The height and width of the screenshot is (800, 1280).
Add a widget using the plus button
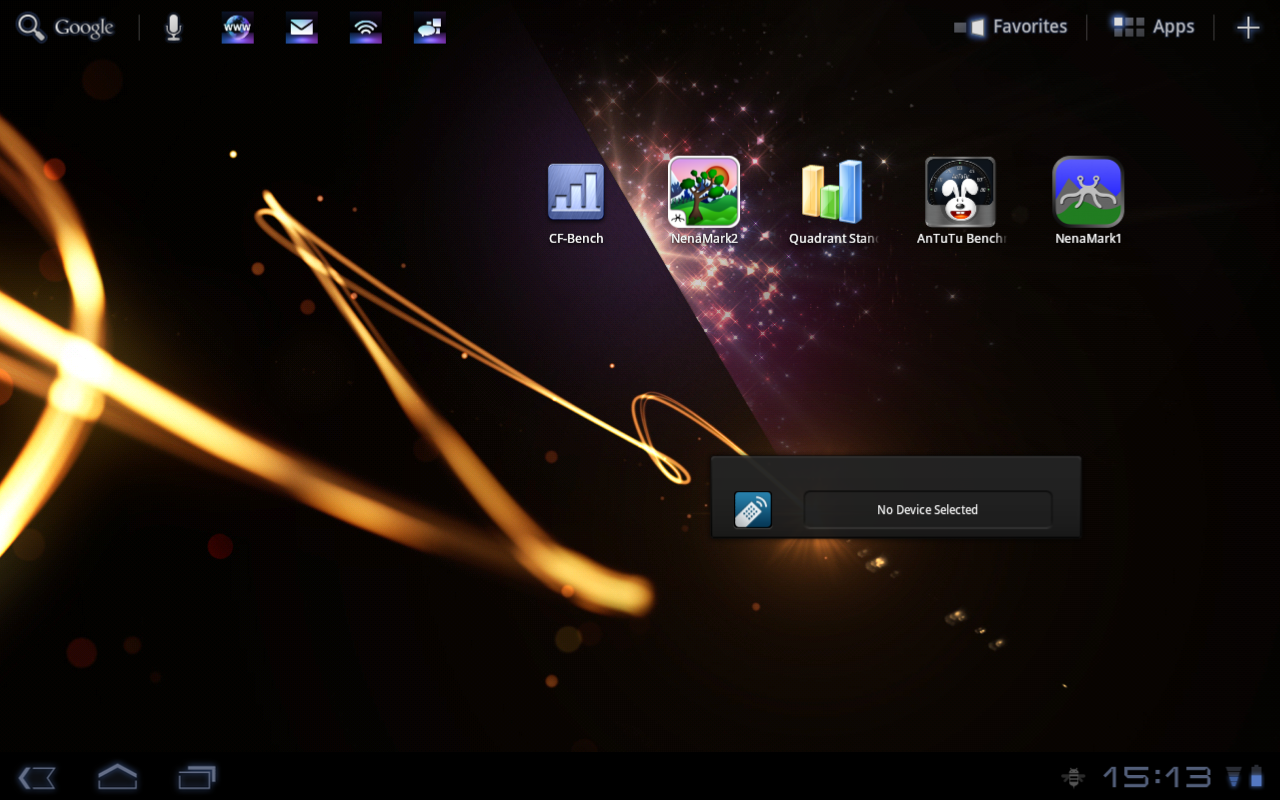click(1248, 27)
